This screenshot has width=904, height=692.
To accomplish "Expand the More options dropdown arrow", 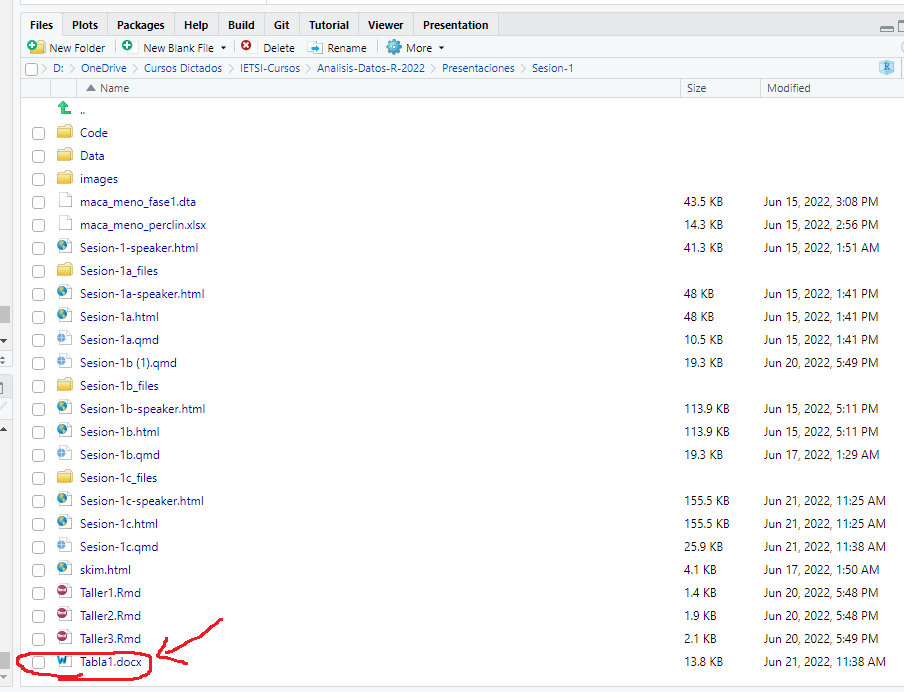I will (x=441, y=48).
